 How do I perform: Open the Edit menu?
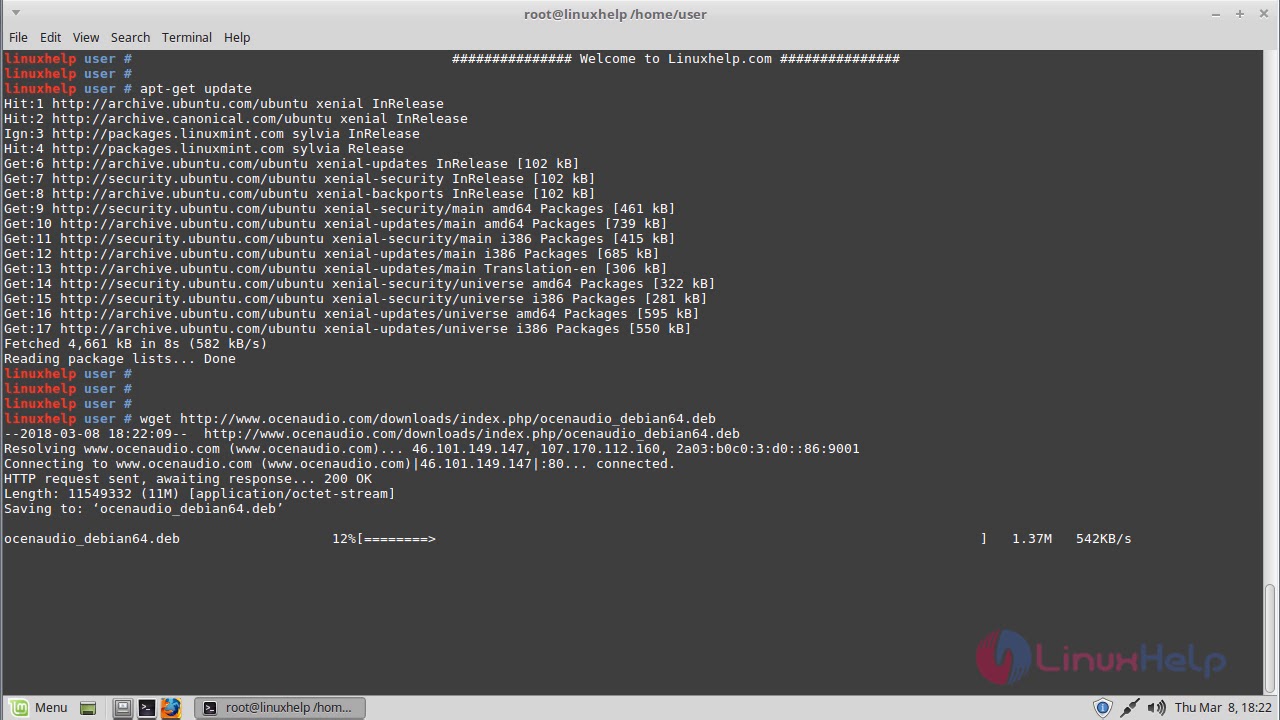click(51, 37)
